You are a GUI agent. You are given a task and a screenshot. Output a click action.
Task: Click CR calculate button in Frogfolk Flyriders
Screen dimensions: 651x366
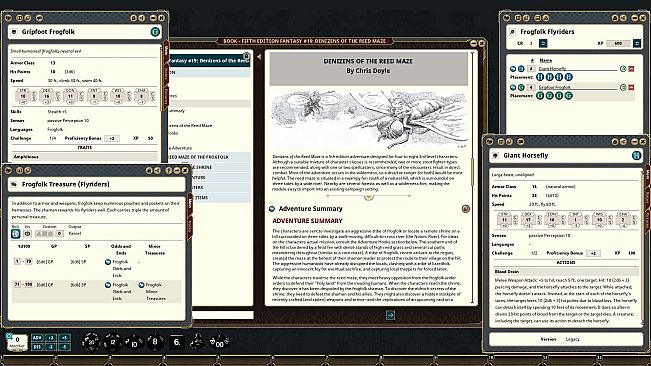click(x=543, y=43)
